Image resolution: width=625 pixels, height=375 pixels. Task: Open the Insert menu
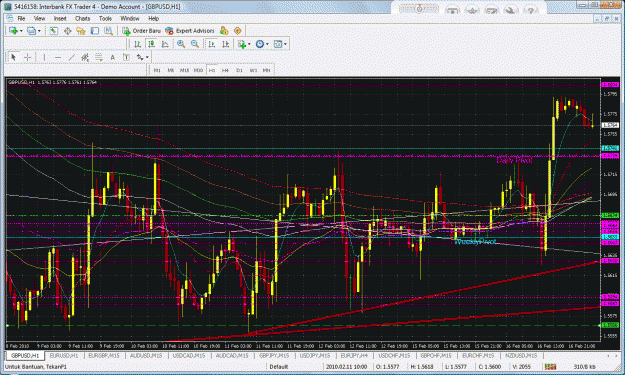tap(60, 18)
